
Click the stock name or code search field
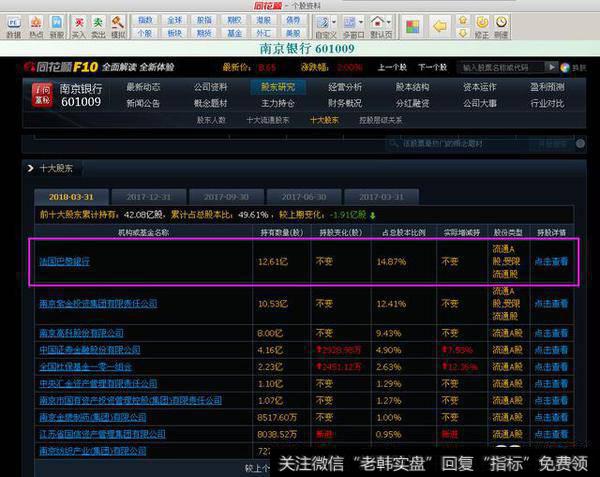(x=501, y=68)
